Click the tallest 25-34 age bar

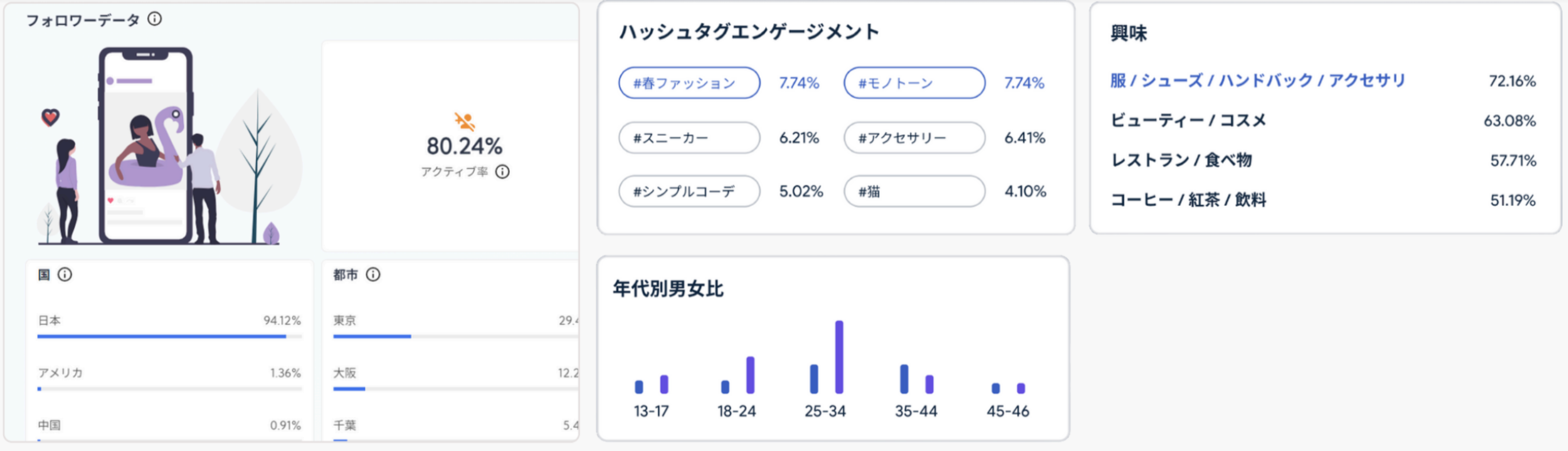[x=839, y=357]
